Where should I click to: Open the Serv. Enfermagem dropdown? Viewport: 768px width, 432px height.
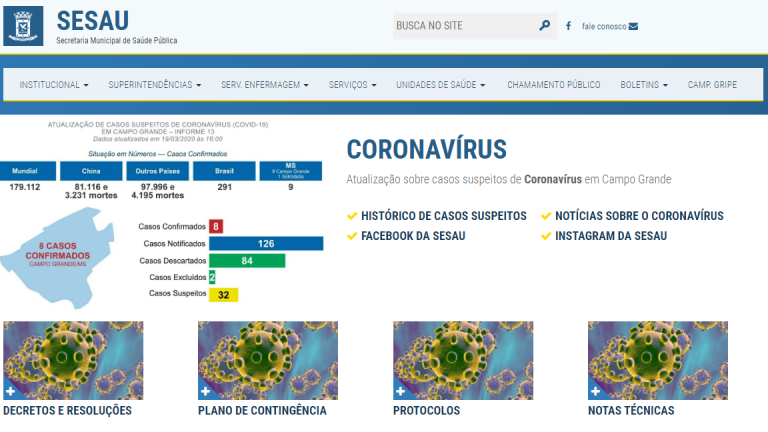click(264, 85)
